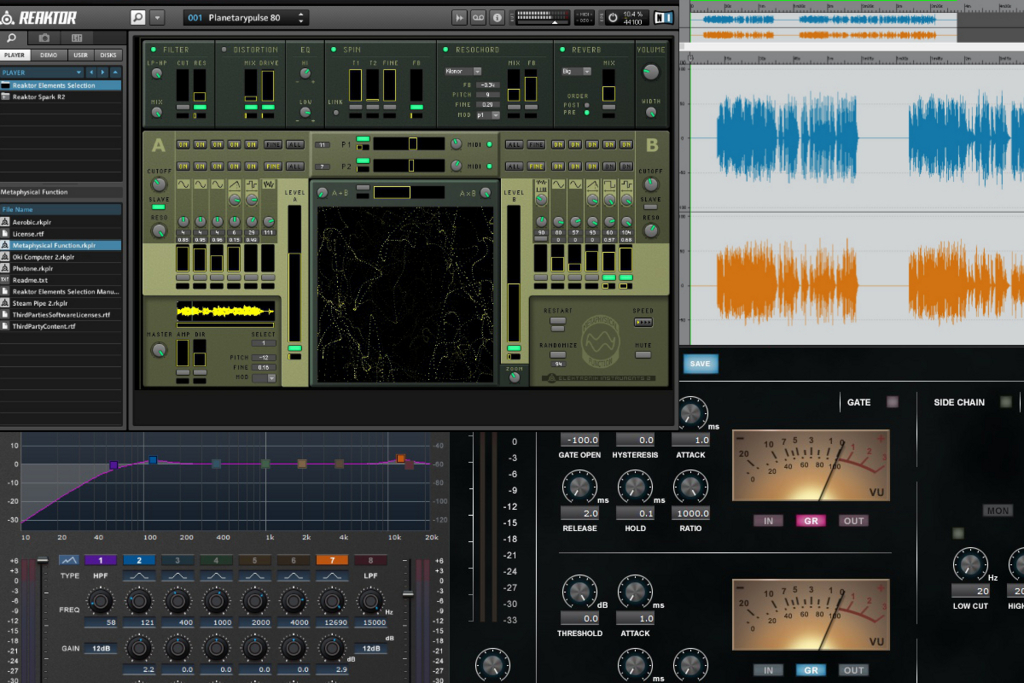
Task: Click the orange band 7 EQ curve node
Action: (401, 459)
